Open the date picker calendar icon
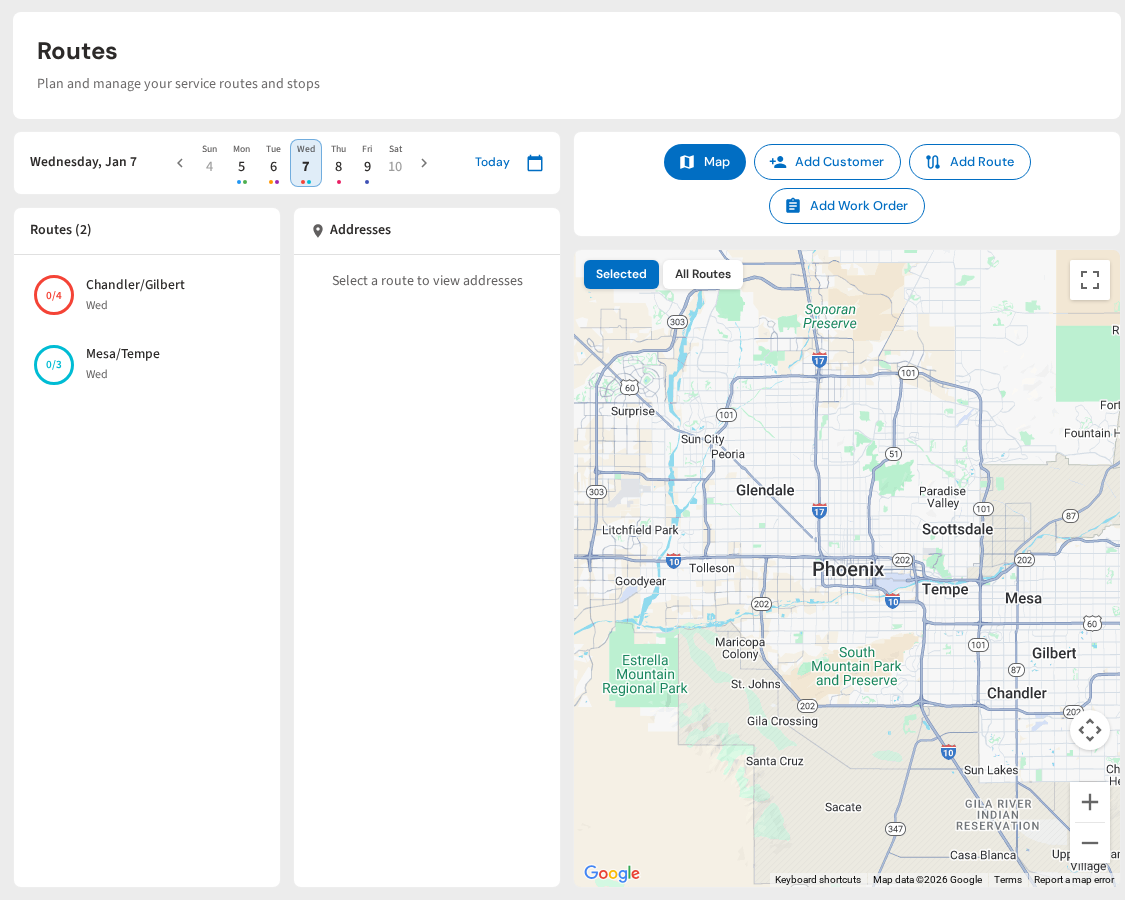 pos(535,162)
